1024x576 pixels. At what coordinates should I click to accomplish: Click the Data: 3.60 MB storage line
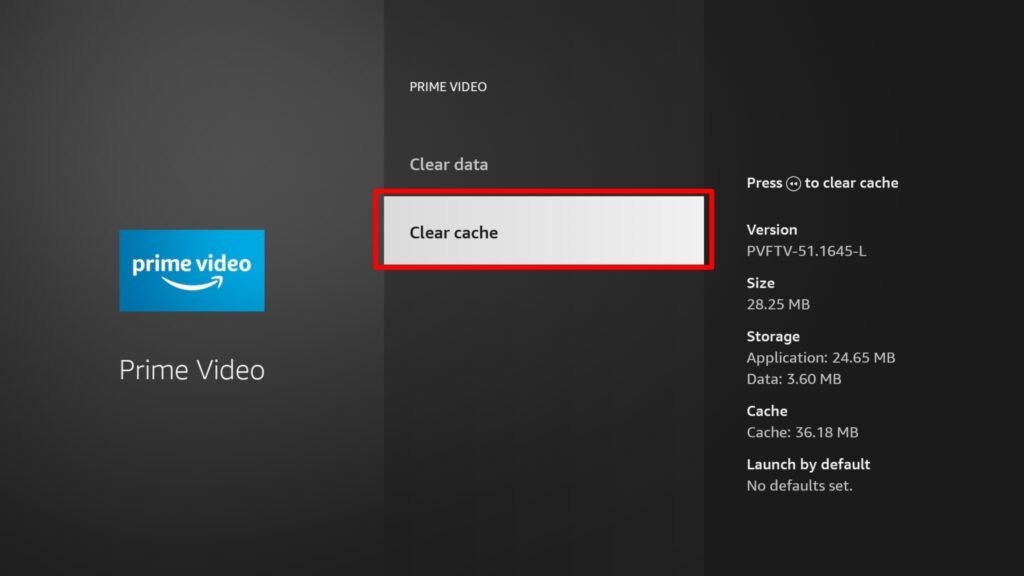(x=794, y=378)
